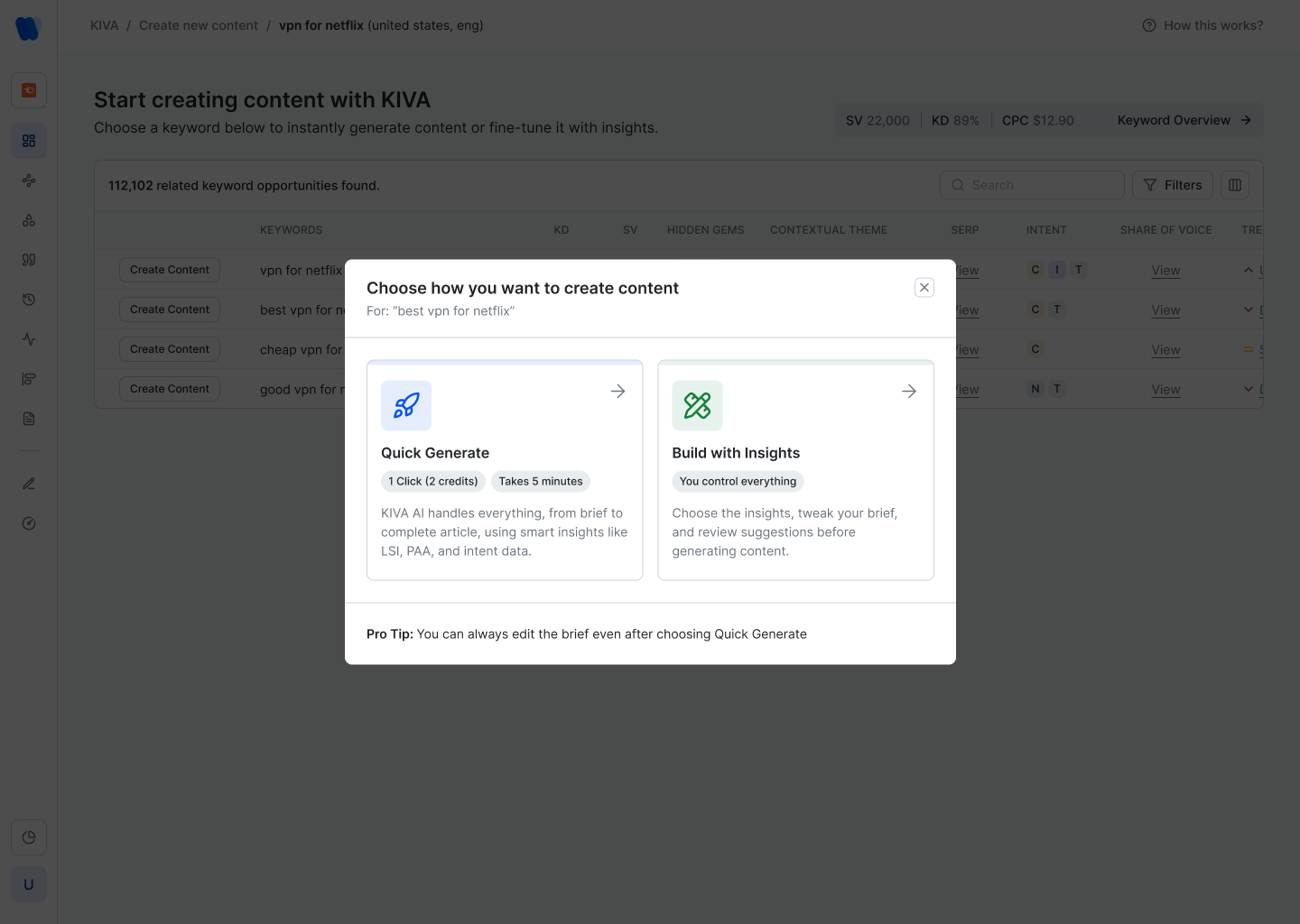Click Create Content for best vpn row
Viewport: 1300px width, 924px height.
coord(170,310)
